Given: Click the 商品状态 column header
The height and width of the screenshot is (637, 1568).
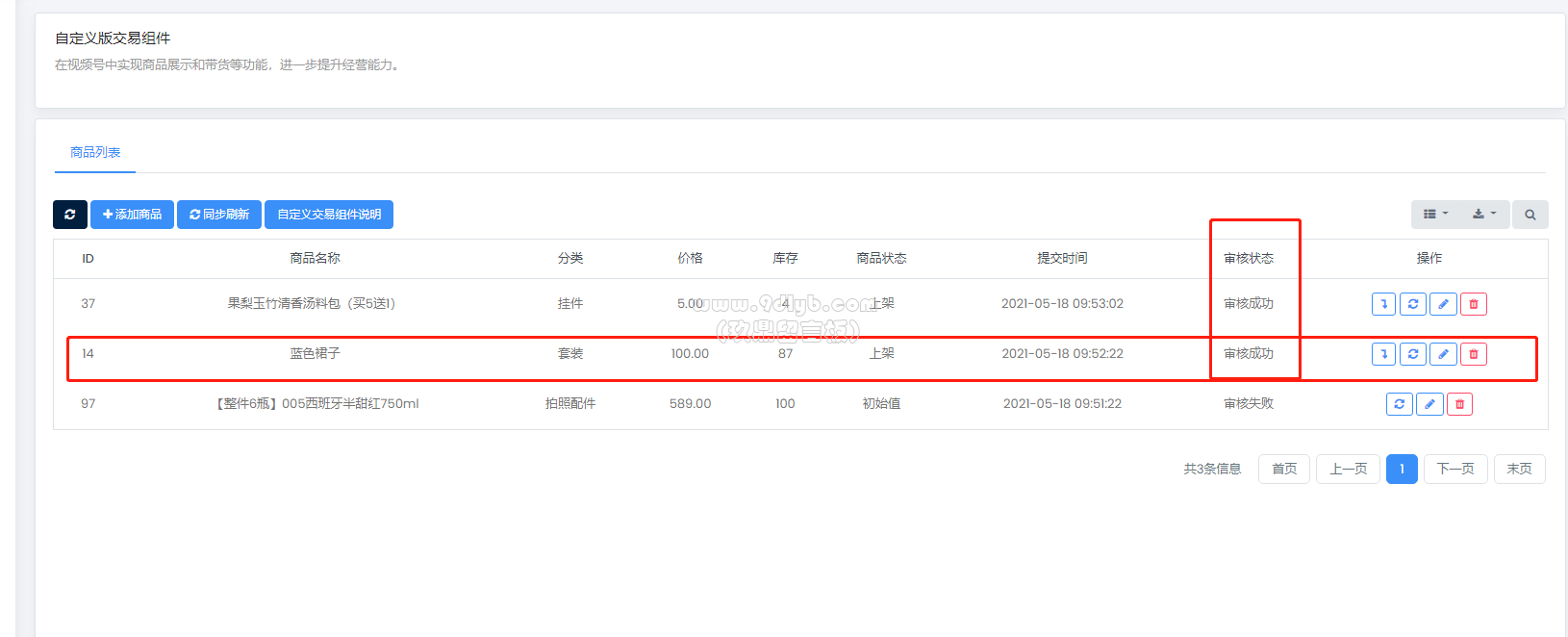Looking at the screenshot, I should pyautogui.click(x=881, y=258).
